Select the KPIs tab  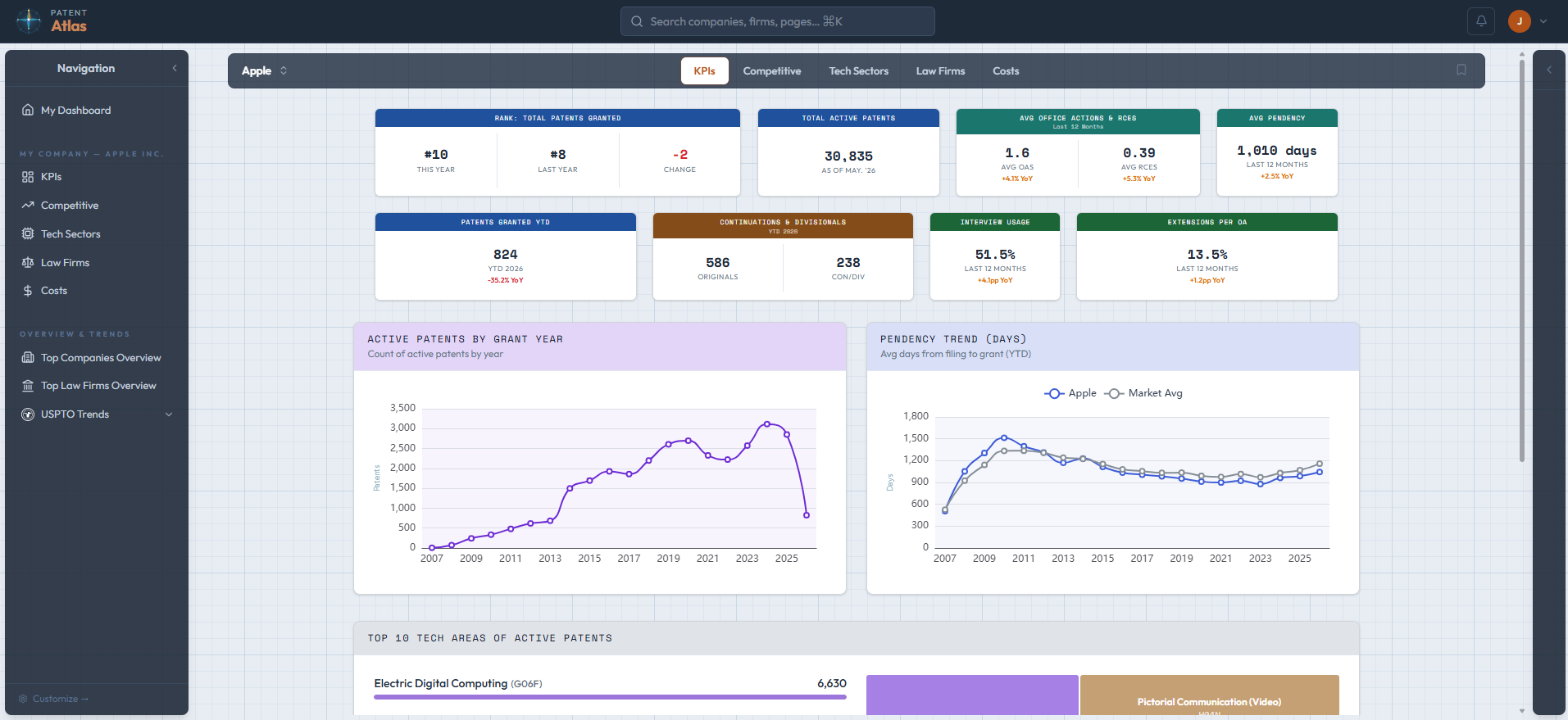704,71
